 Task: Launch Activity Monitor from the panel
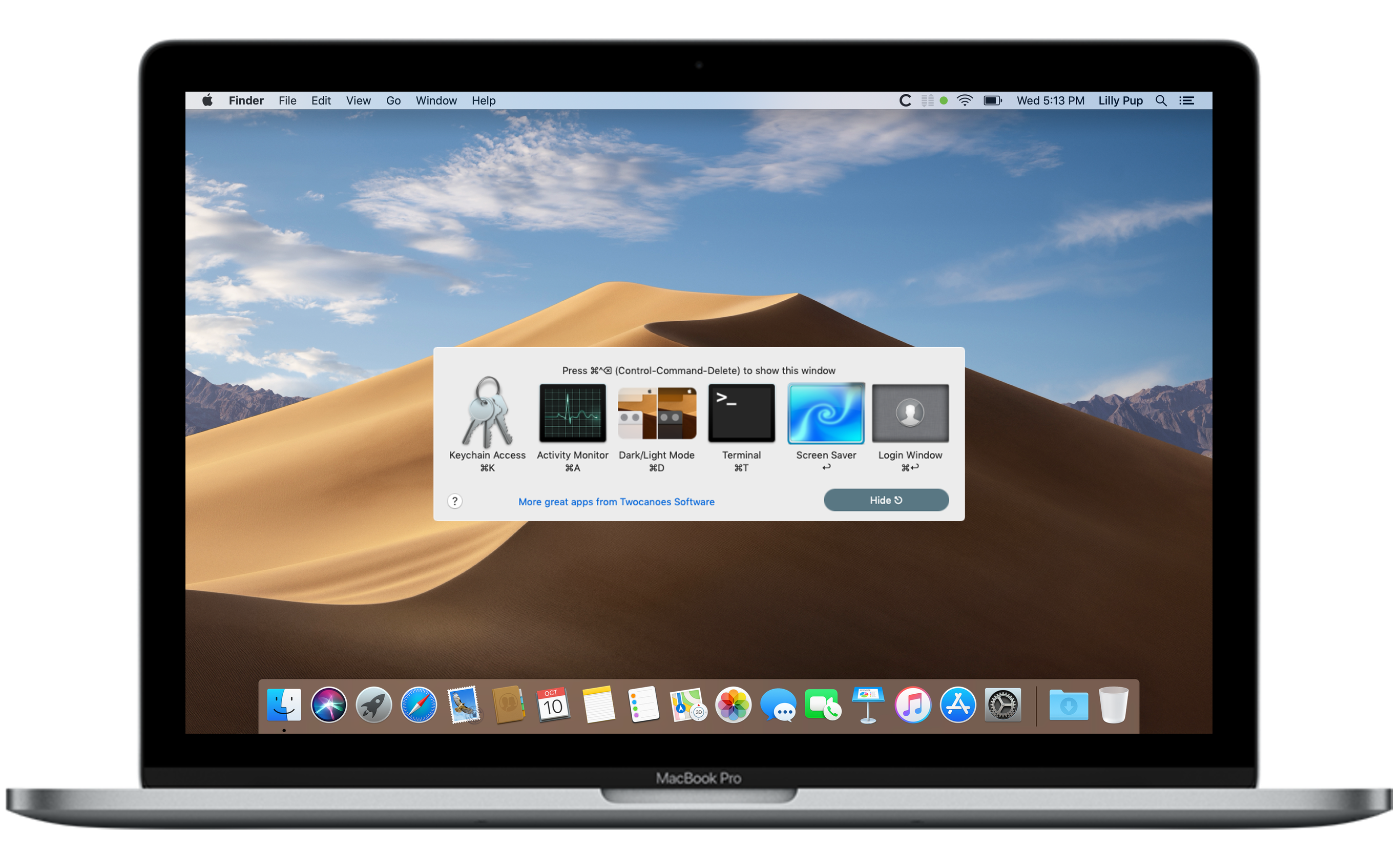pos(572,412)
